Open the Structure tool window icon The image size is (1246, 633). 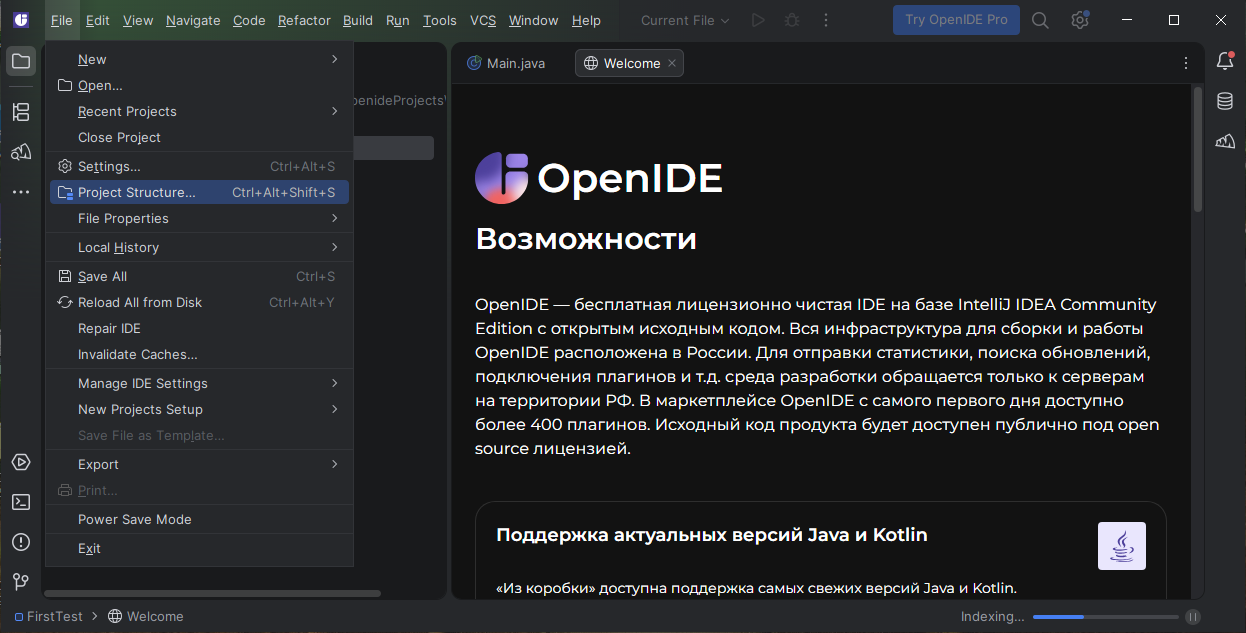click(20, 112)
